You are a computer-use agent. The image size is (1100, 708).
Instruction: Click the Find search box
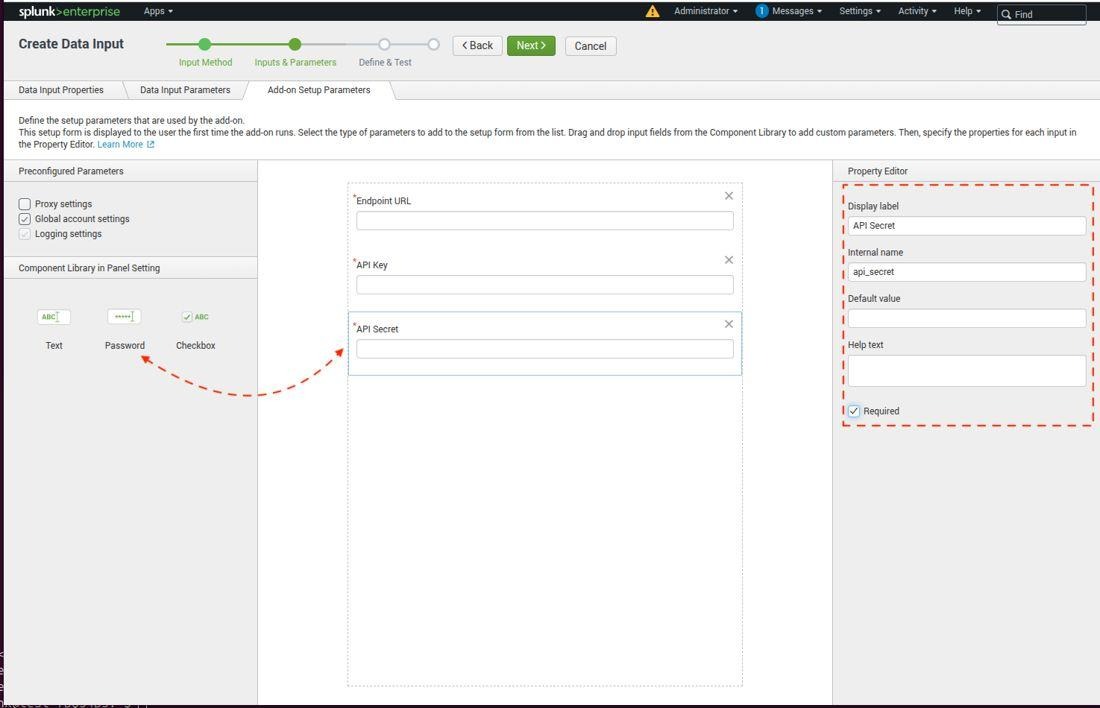(x=1042, y=14)
